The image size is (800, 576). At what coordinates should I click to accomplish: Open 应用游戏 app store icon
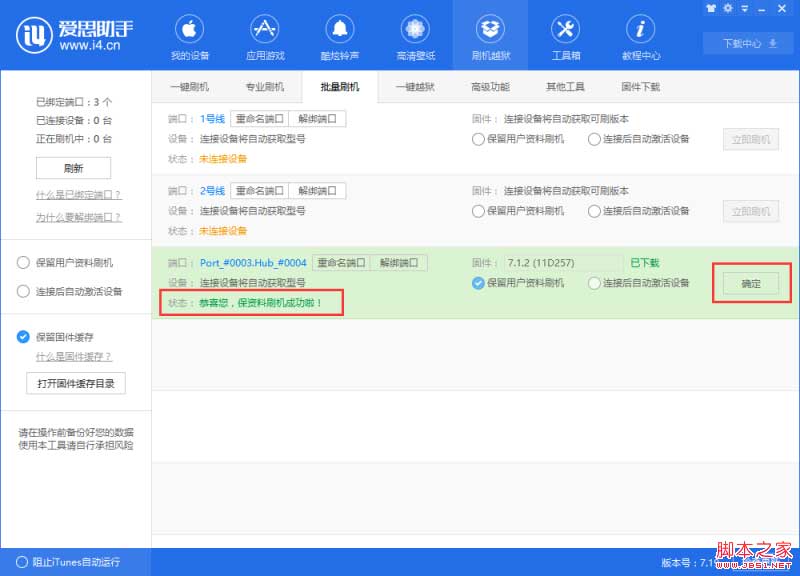[264, 29]
